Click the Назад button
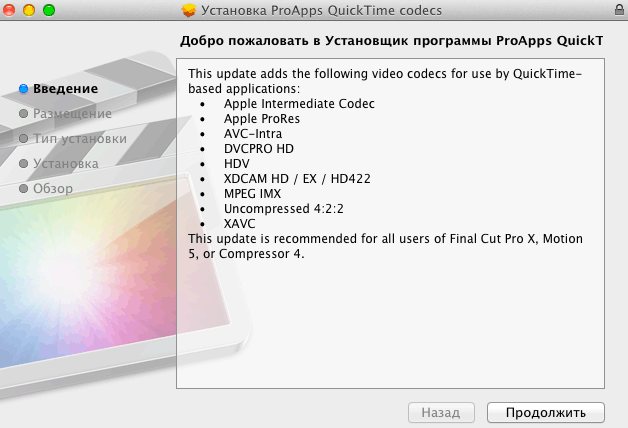This screenshot has width=628, height=428. pyautogui.click(x=440, y=412)
